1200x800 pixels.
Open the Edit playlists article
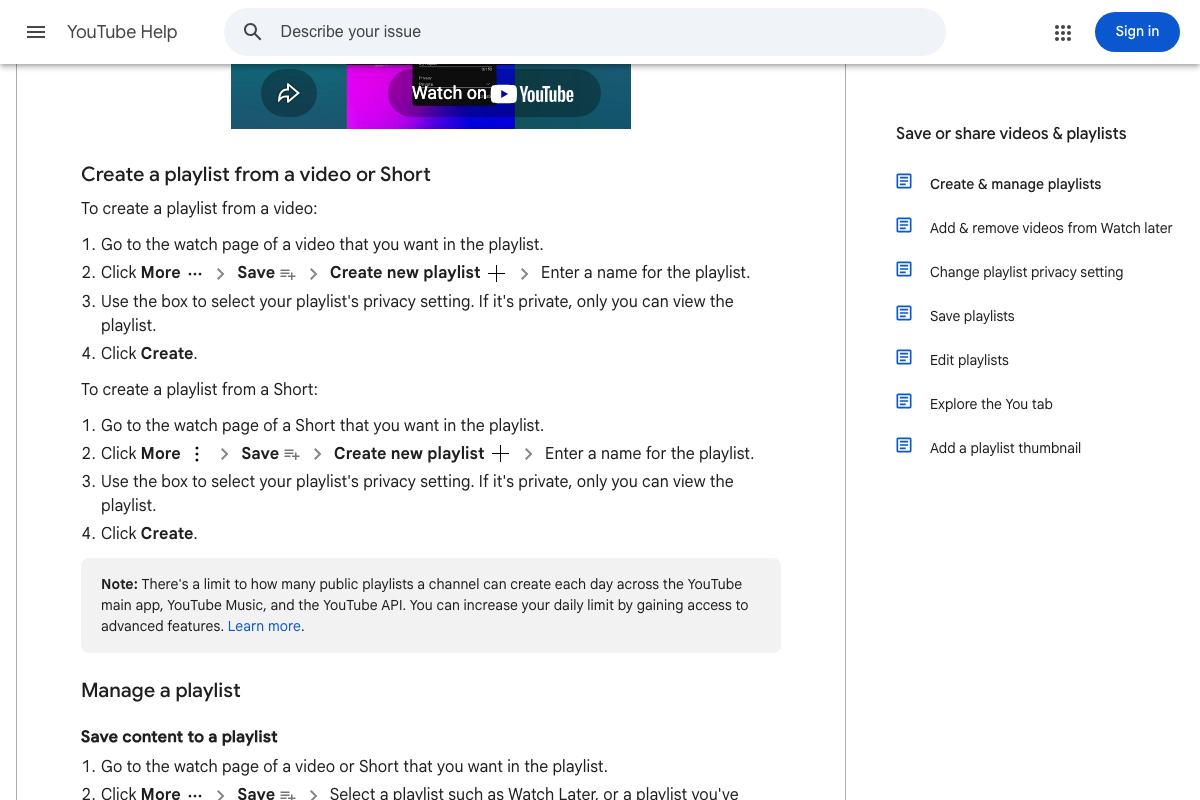click(x=969, y=360)
